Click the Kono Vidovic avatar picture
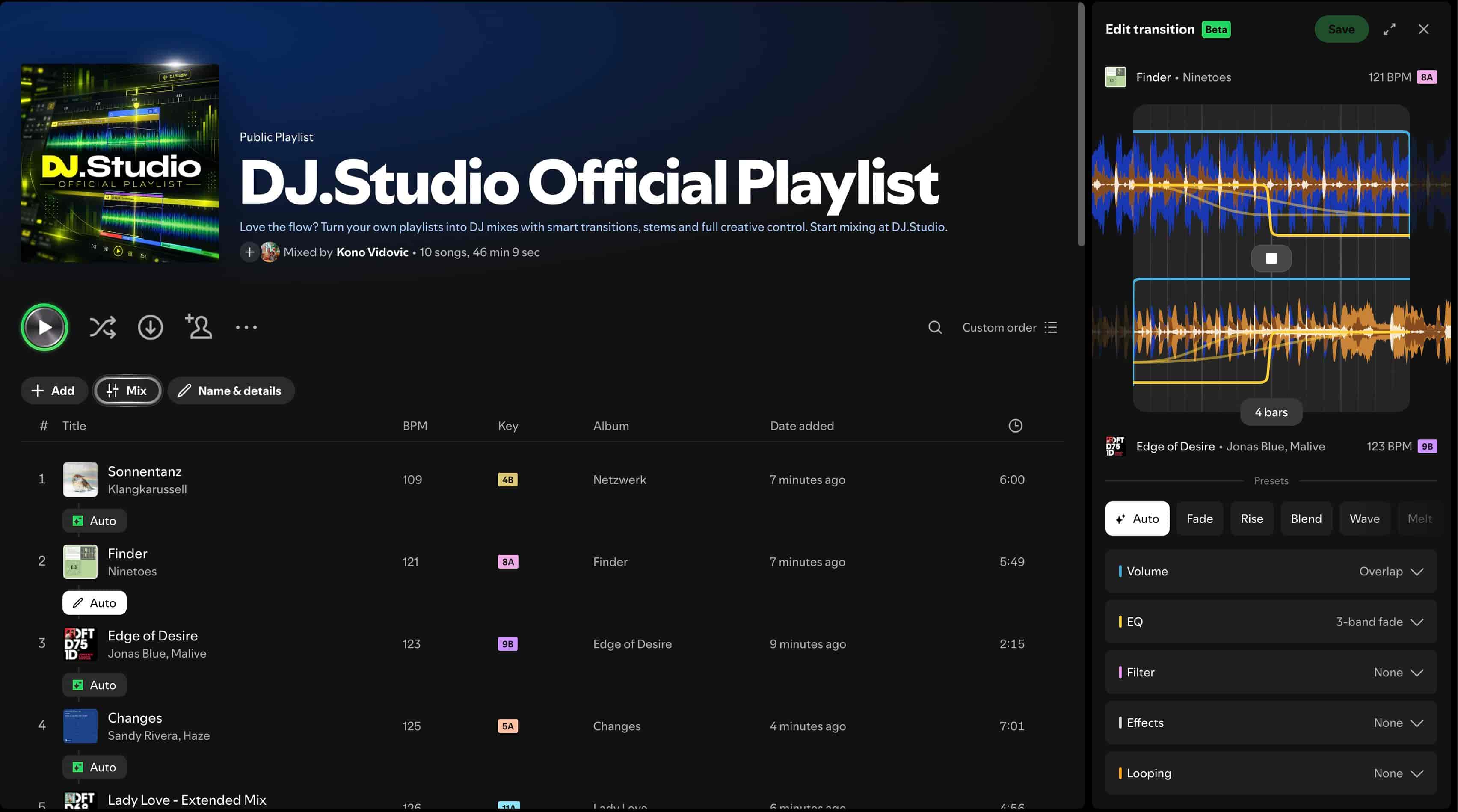 coord(270,252)
